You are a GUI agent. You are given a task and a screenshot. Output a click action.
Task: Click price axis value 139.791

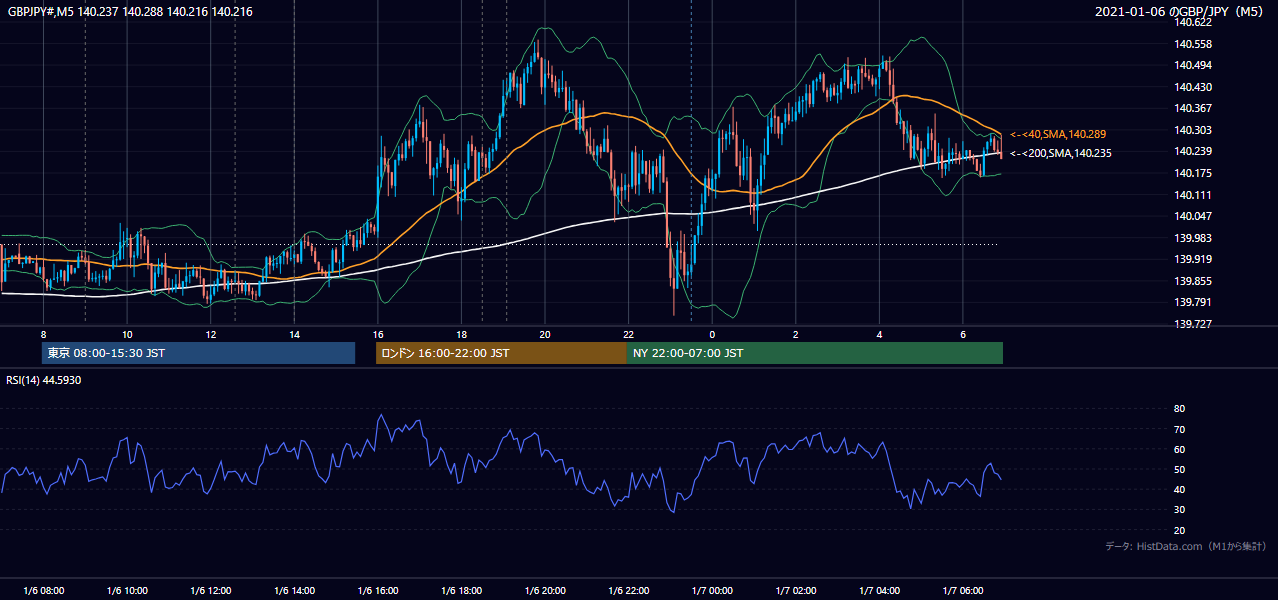(x=1193, y=302)
